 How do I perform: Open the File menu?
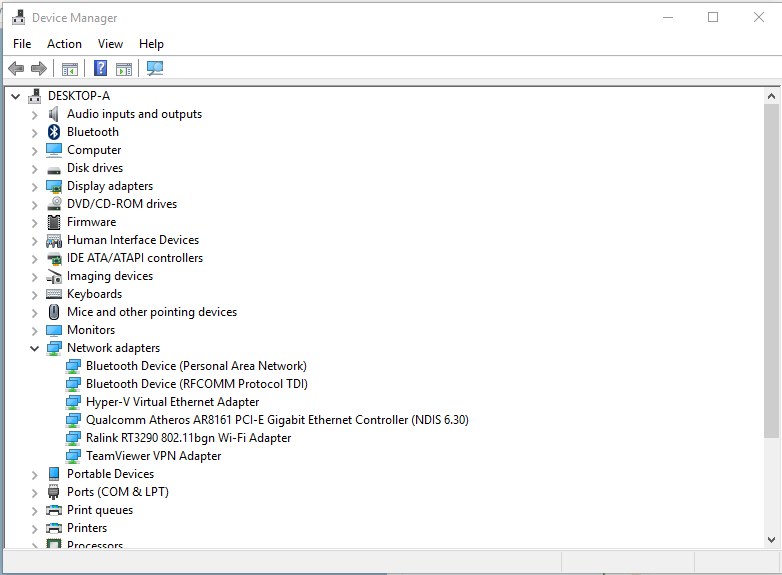click(22, 44)
